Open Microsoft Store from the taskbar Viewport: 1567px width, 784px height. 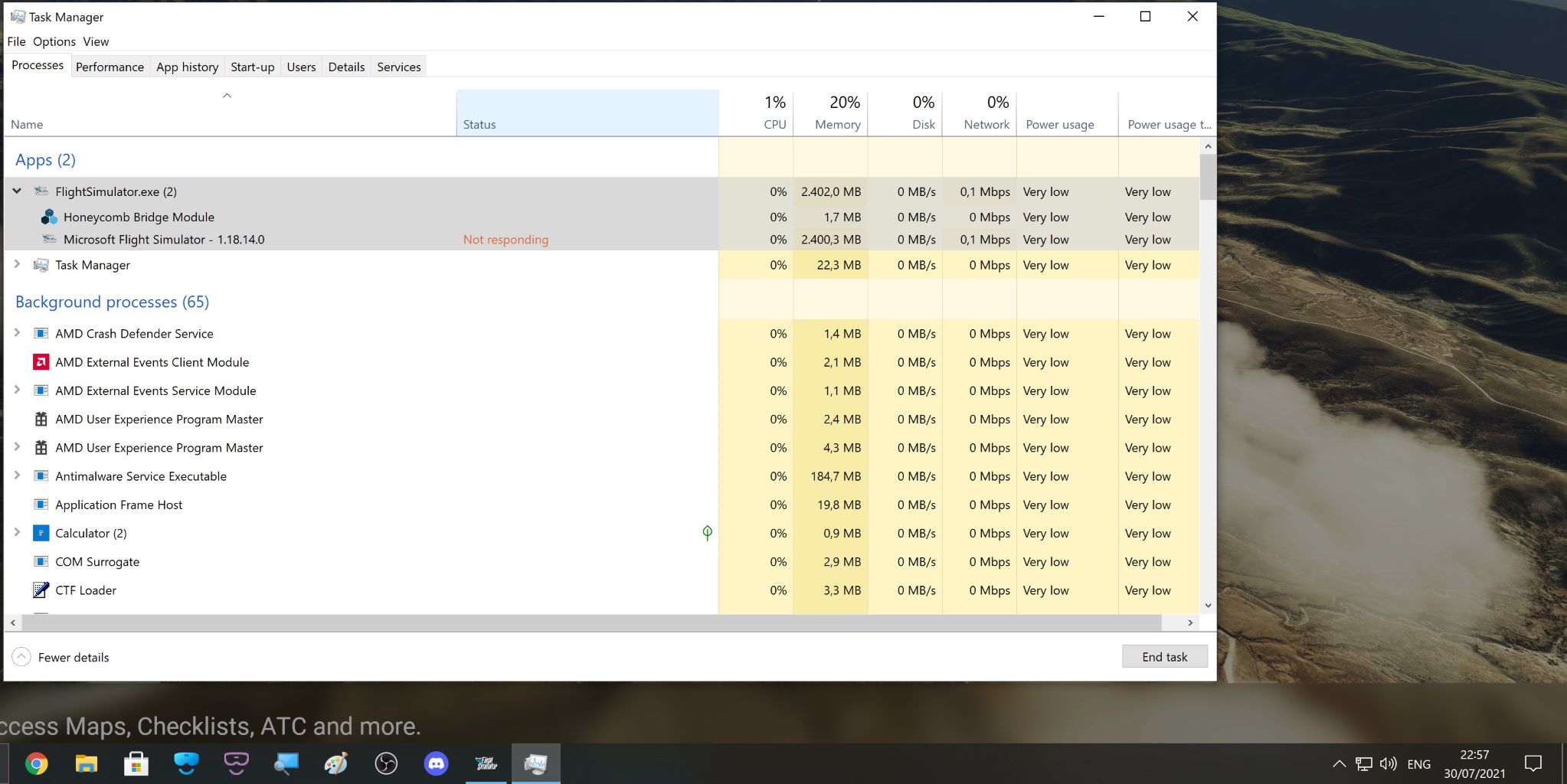pos(136,763)
